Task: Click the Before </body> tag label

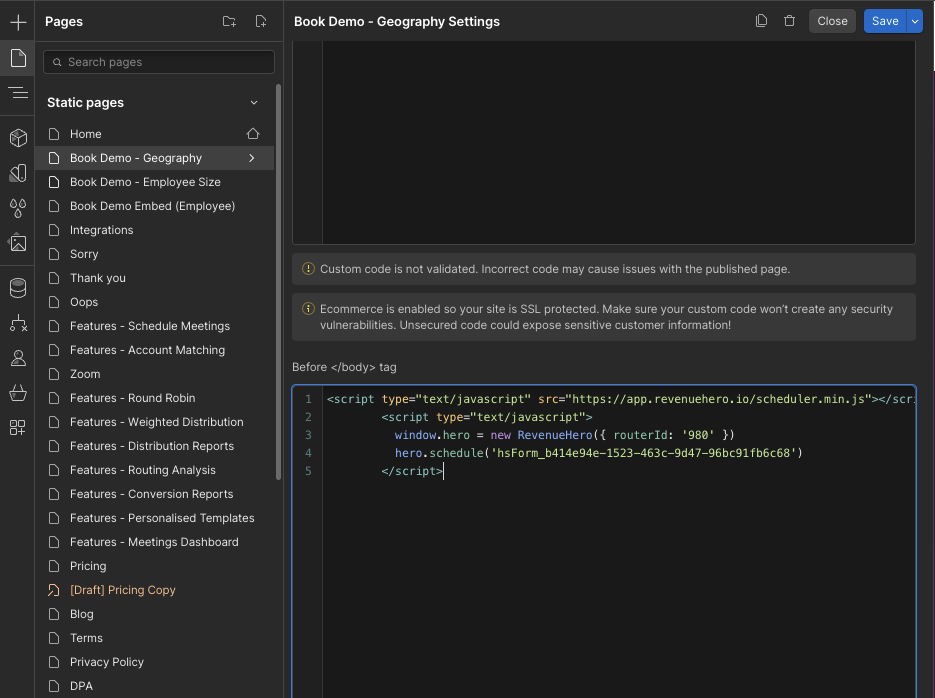Action: pyautogui.click(x=344, y=367)
